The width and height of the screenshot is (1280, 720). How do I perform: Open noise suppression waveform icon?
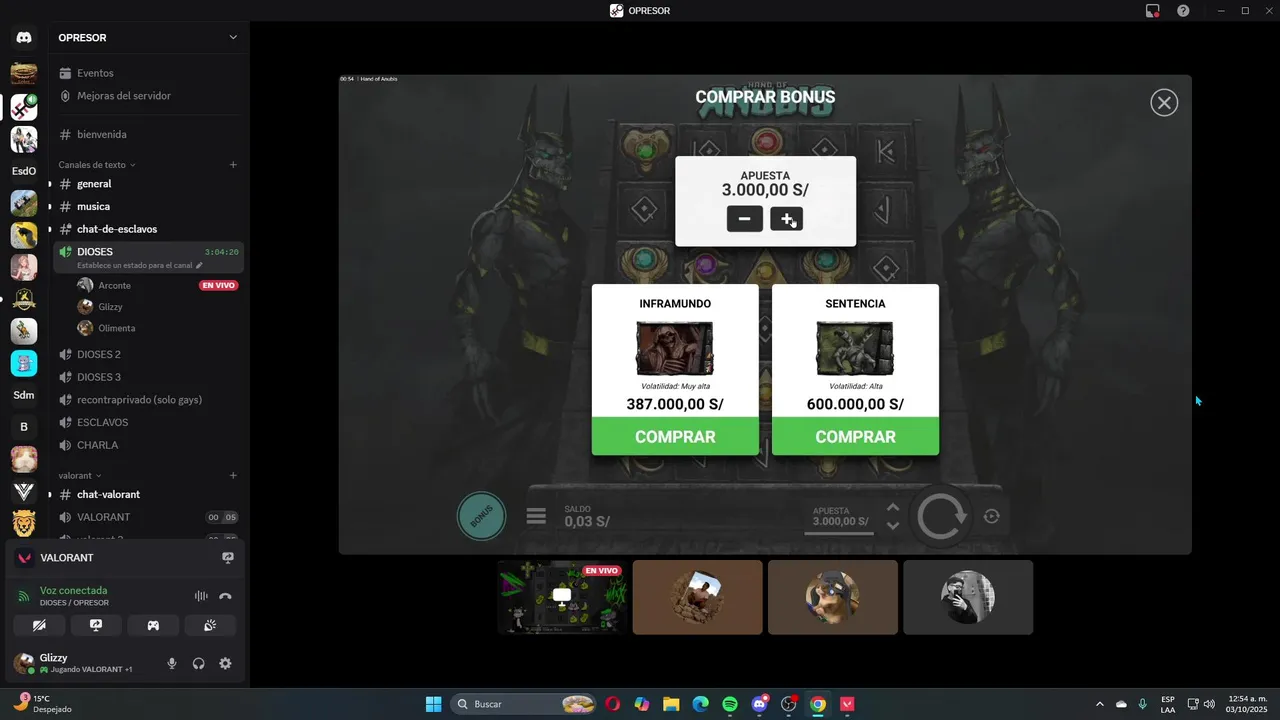click(x=201, y=596)
